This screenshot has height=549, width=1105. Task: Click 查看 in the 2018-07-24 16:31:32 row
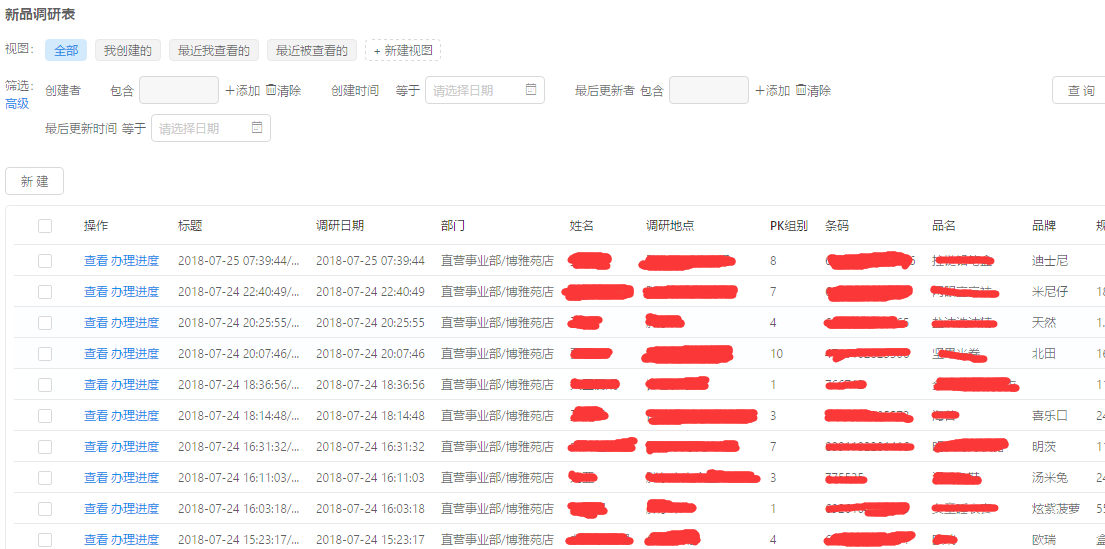tap(96, 447)
